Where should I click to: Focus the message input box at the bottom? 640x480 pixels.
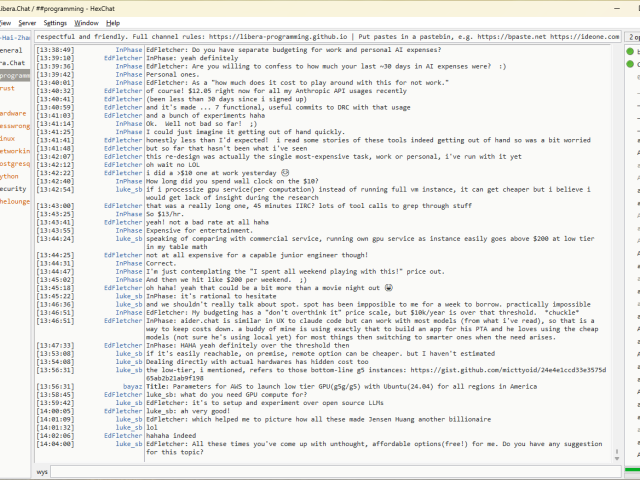point(330,469)
